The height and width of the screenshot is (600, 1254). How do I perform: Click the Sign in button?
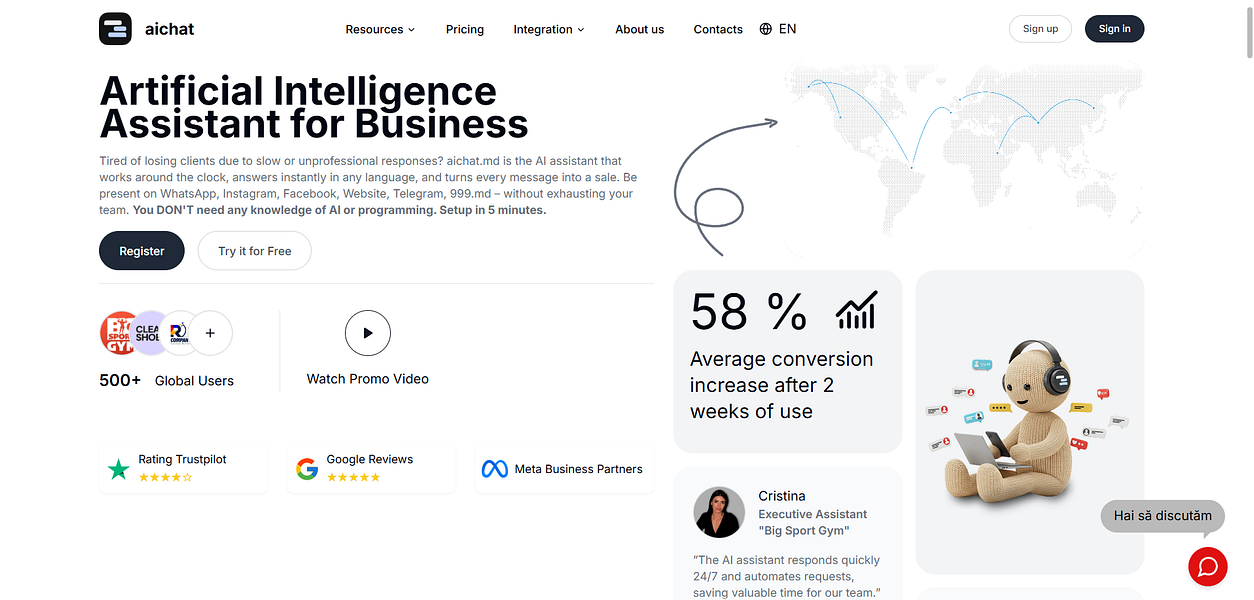point(1114,29)
